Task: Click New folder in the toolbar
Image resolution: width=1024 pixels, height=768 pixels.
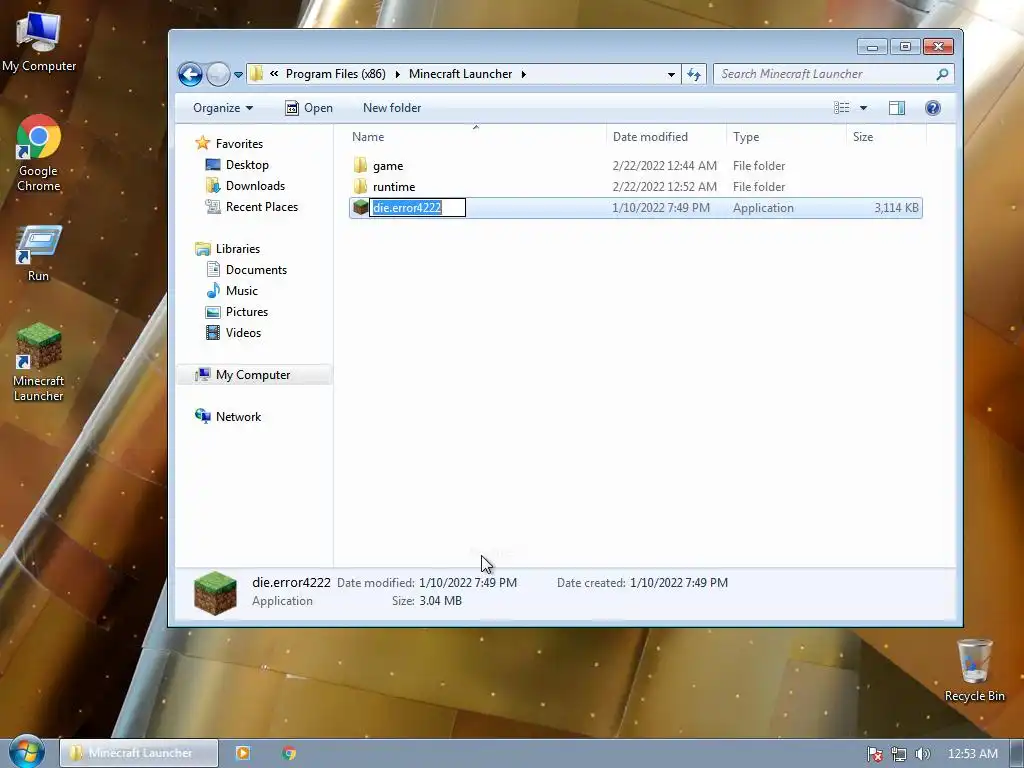Action: tap(392, 108)
